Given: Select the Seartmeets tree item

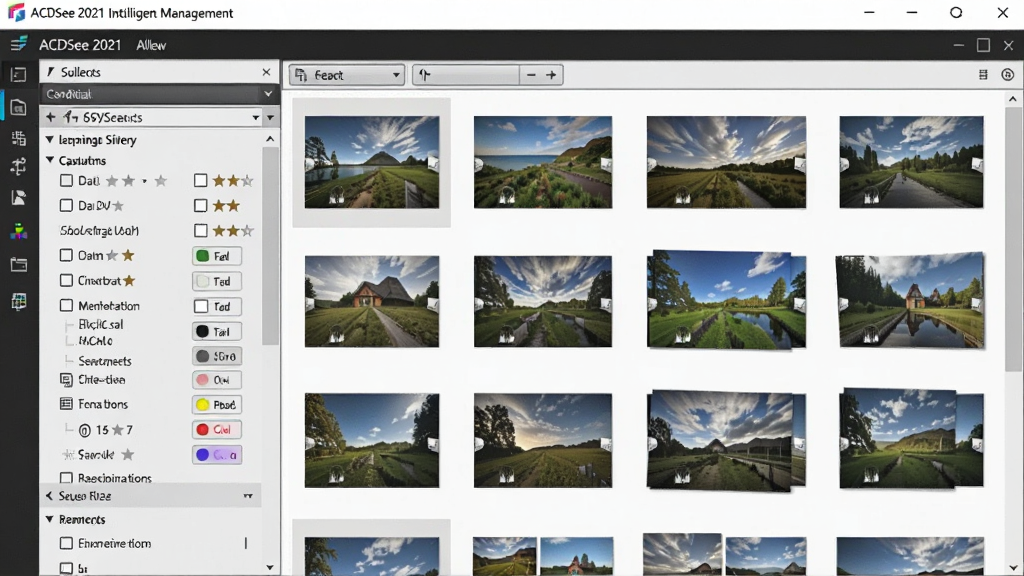Looking at the screenshot, I should tap(104, 361).
